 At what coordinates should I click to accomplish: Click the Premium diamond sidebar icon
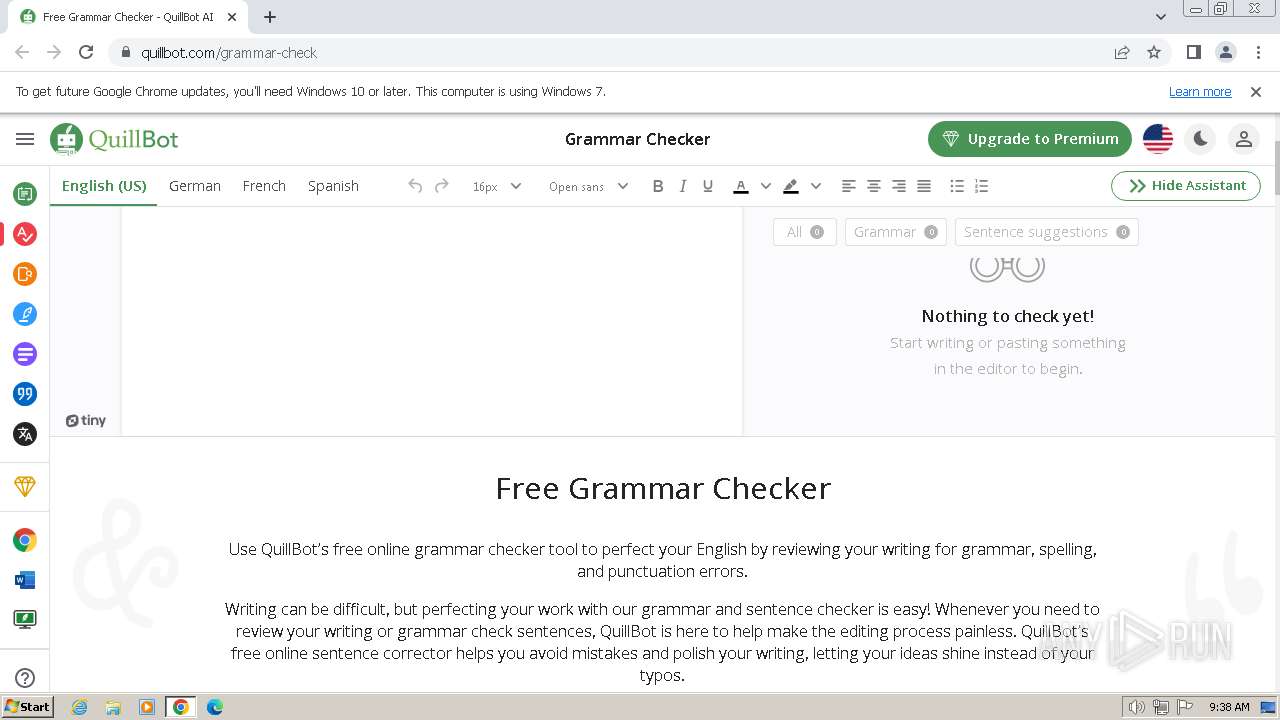click(25, 487)
